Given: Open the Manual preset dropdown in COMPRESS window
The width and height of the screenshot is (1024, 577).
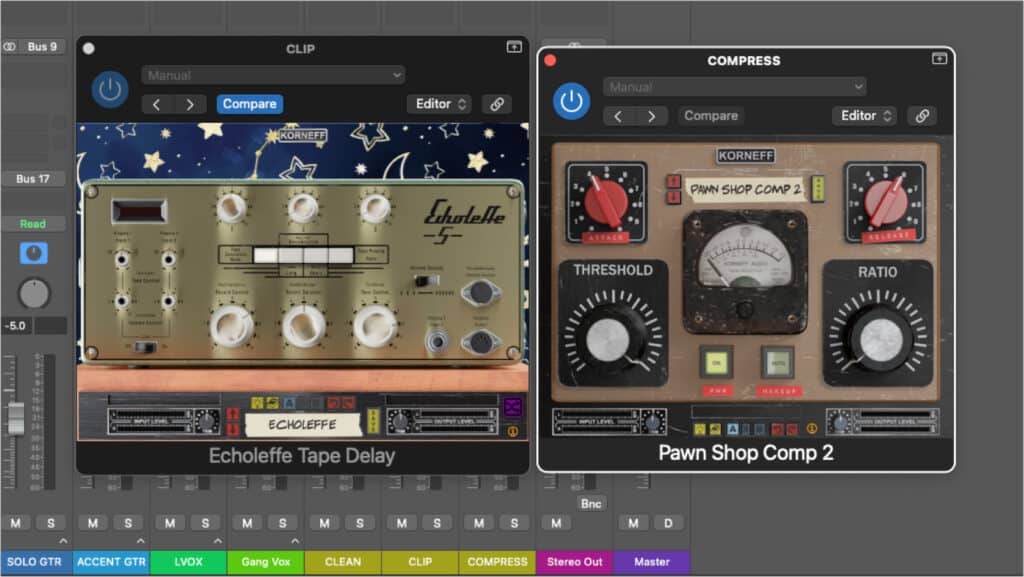Looking at the screenshot, I should click(735, 87).
